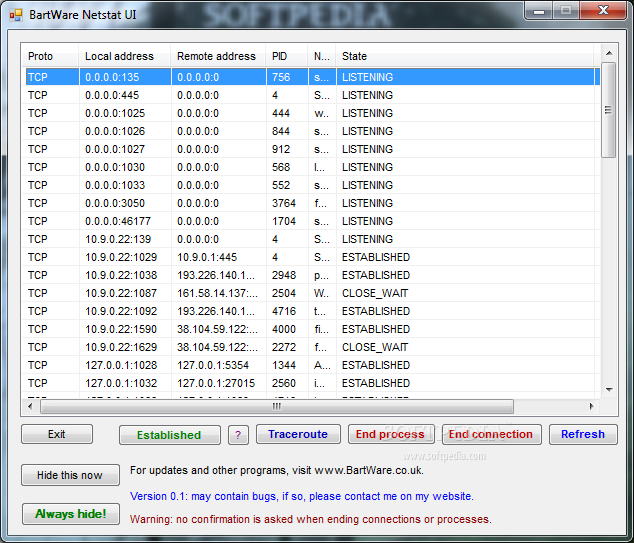
Task: Open help with the question mark button
Action: click(x=238, y=435)
